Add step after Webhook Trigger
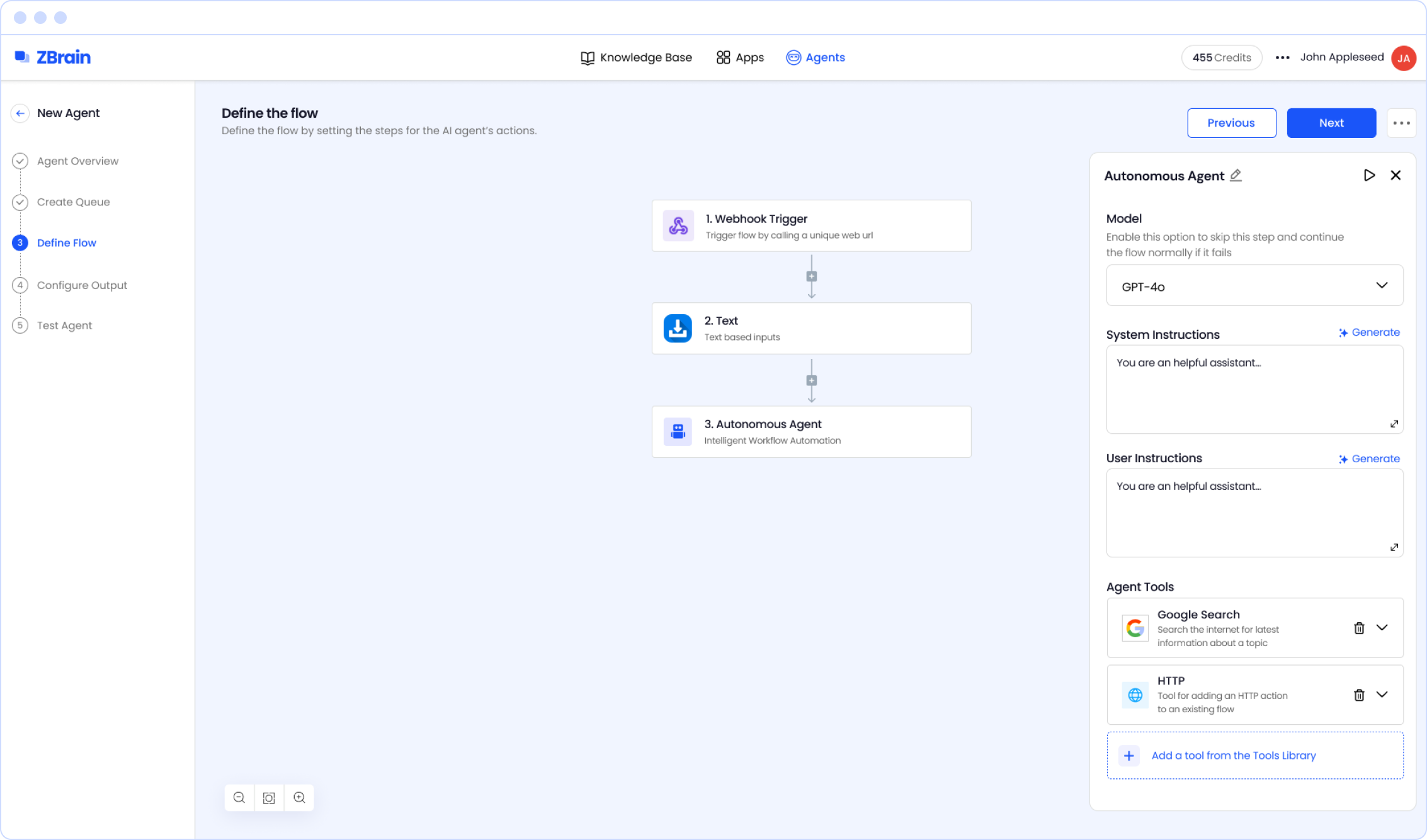1427x840 pixels. pos(812,276)
